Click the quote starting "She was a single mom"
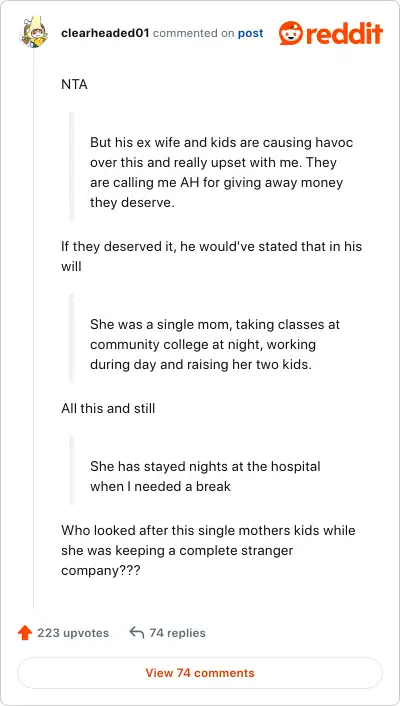The image size is (400, 706). (215, 344)
